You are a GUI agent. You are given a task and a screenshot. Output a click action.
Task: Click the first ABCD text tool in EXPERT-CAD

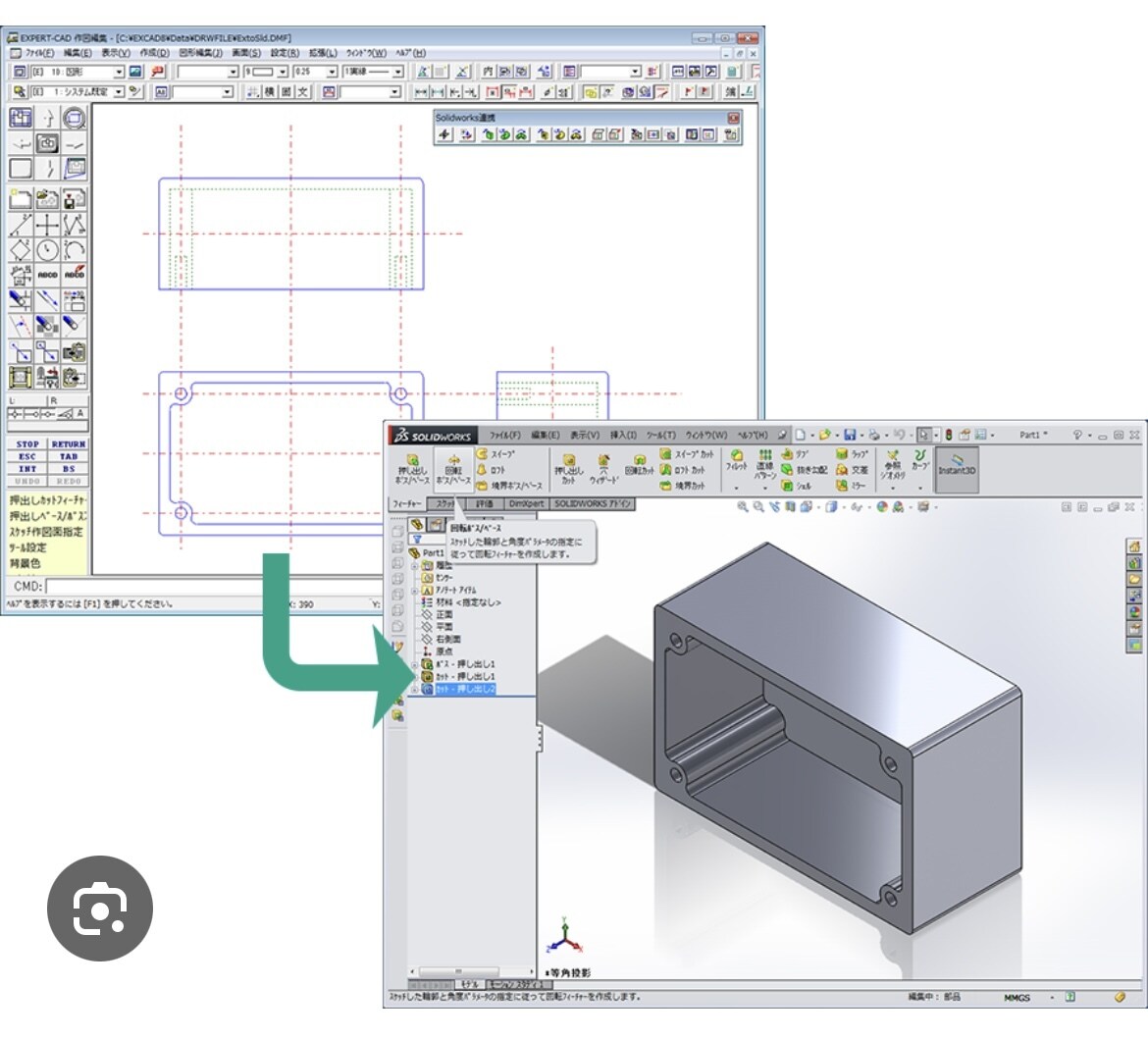(47, 275)
